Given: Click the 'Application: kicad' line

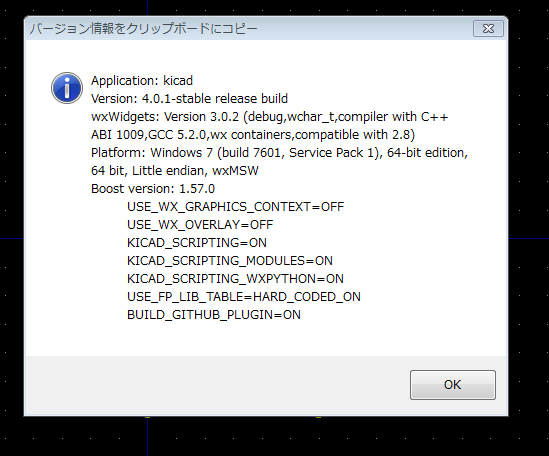Looking at the screenshot, I should coord(142,81).
